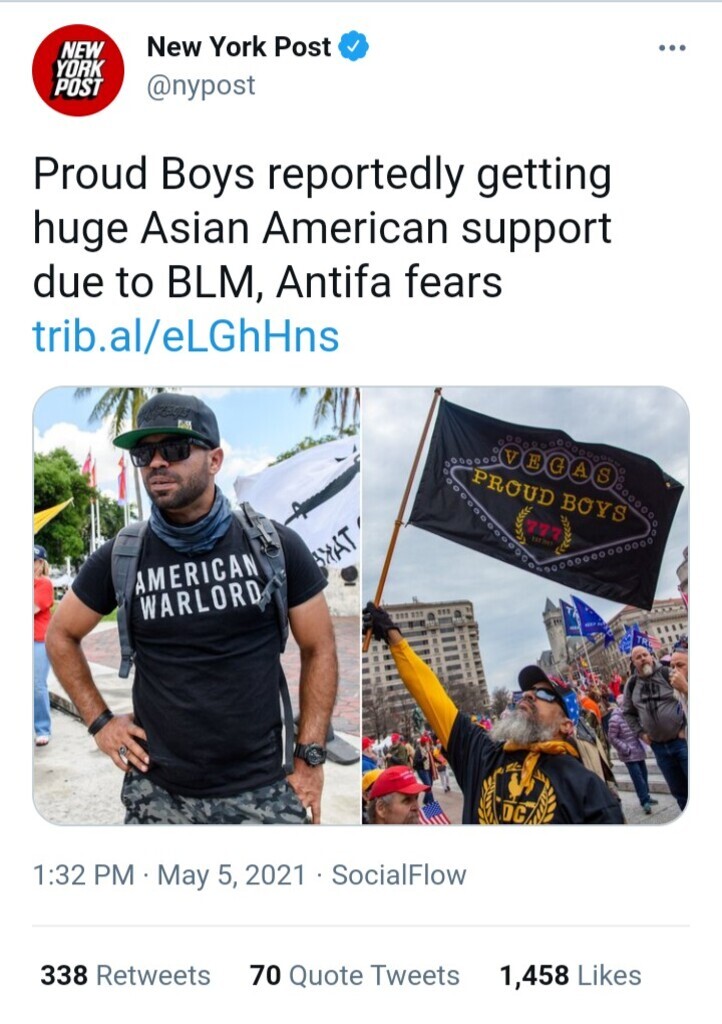Click the tweet headline text
This screenshot has height=1024, width=722.
[x=322, y=229]
